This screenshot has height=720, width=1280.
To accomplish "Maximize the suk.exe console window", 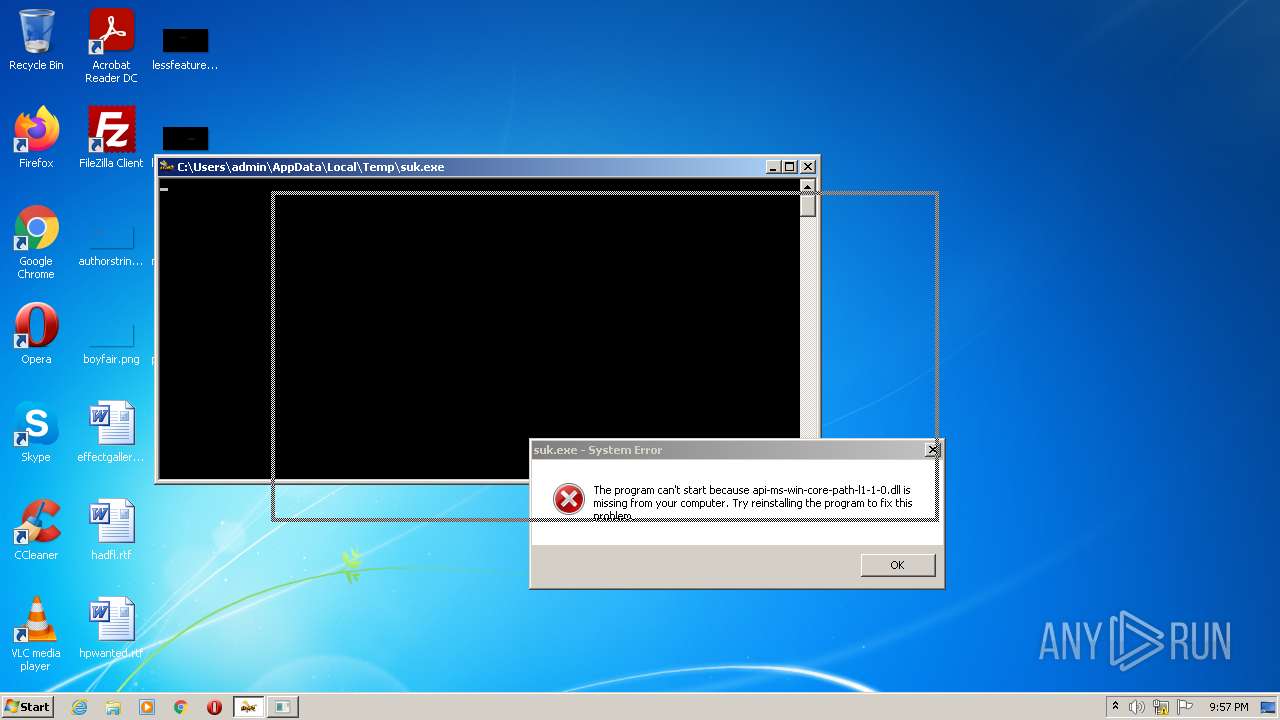I will coord(789,167).
